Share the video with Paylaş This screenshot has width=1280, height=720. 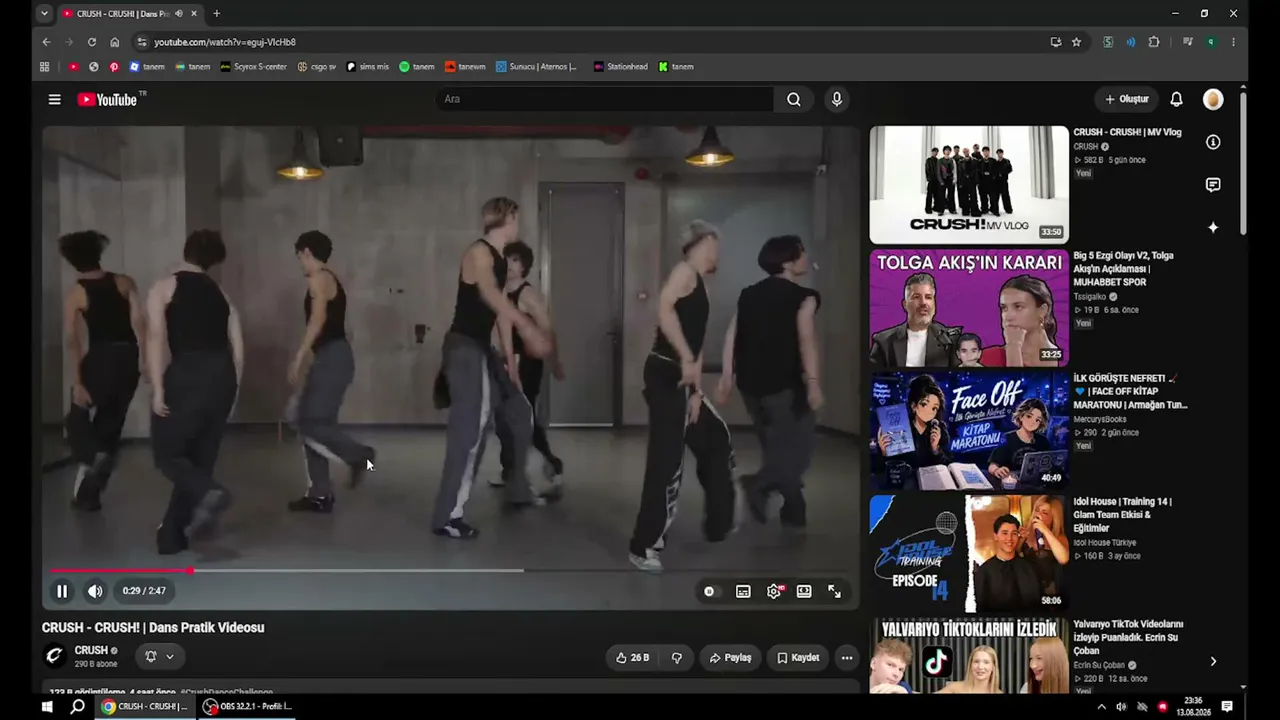click(730, 658)
